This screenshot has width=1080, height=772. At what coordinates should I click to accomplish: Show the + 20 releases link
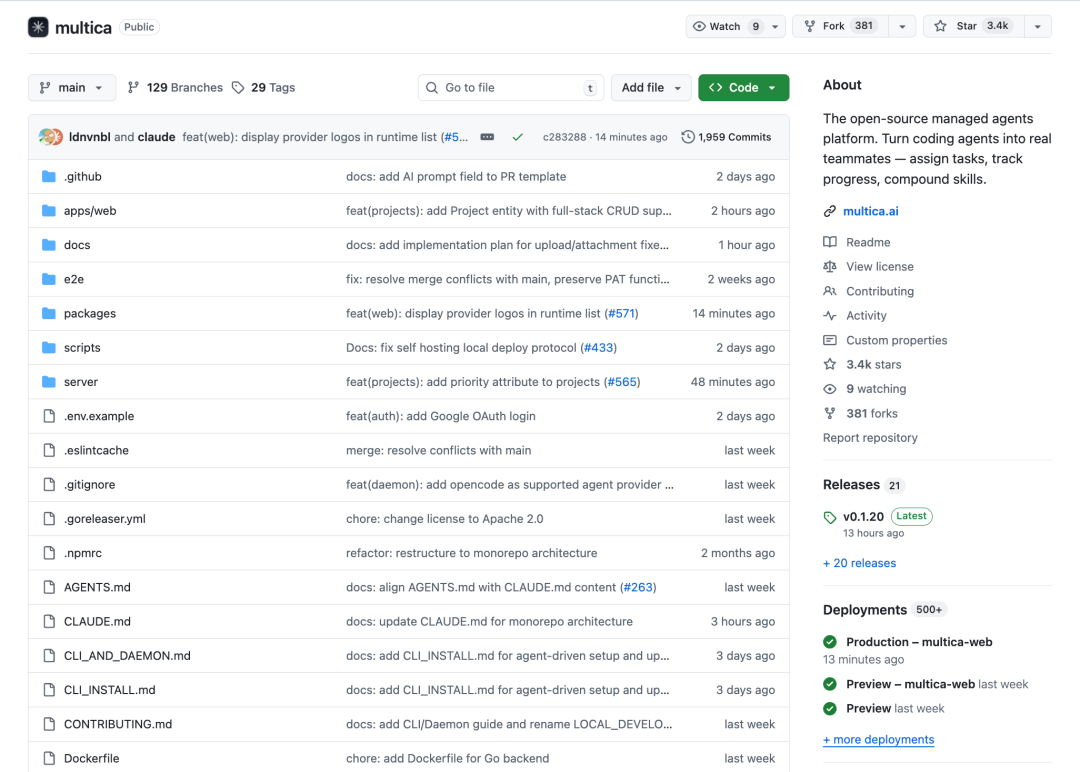860,563
